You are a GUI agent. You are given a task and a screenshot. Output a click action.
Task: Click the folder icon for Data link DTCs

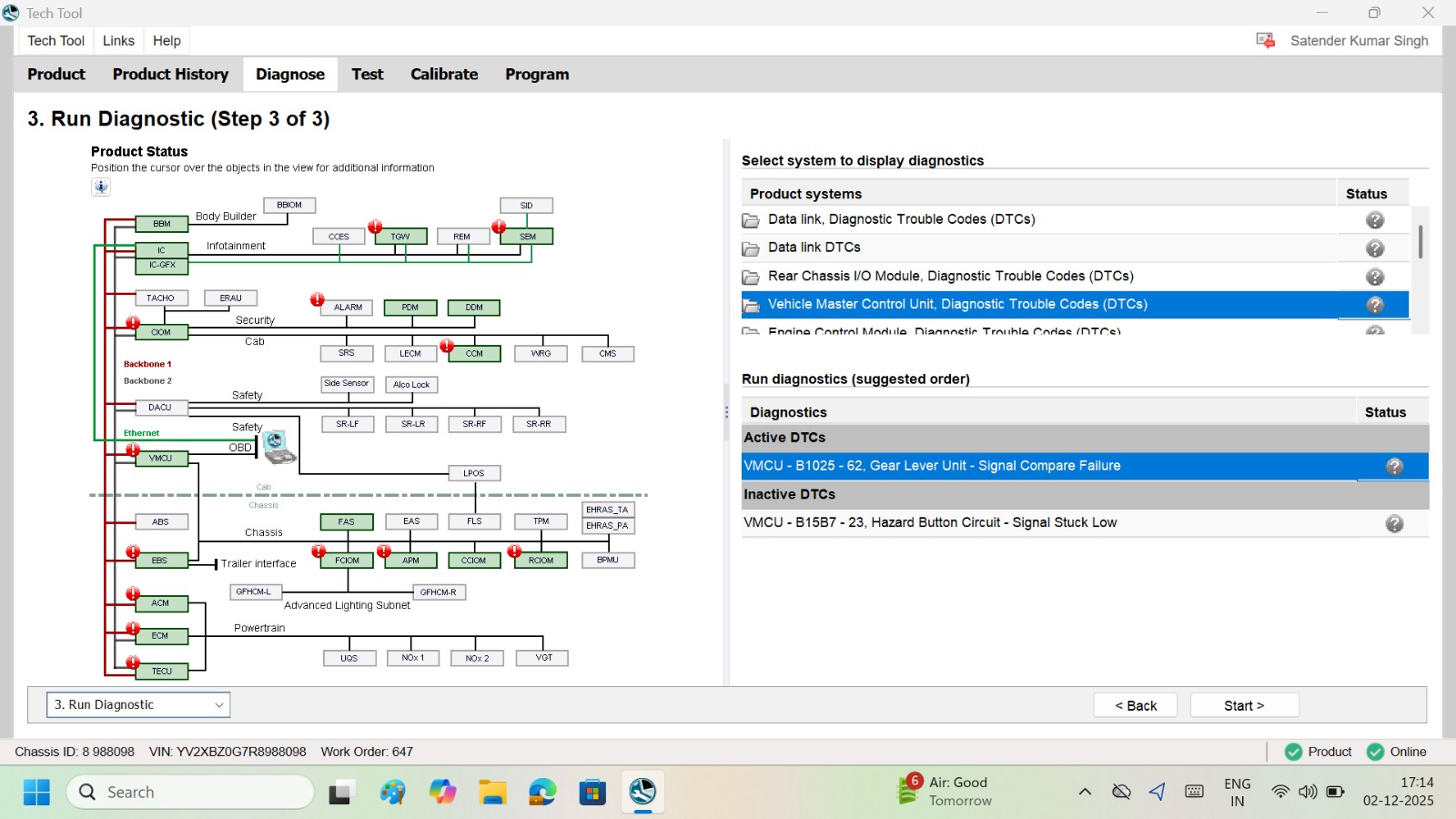click(x=751, y=248)
